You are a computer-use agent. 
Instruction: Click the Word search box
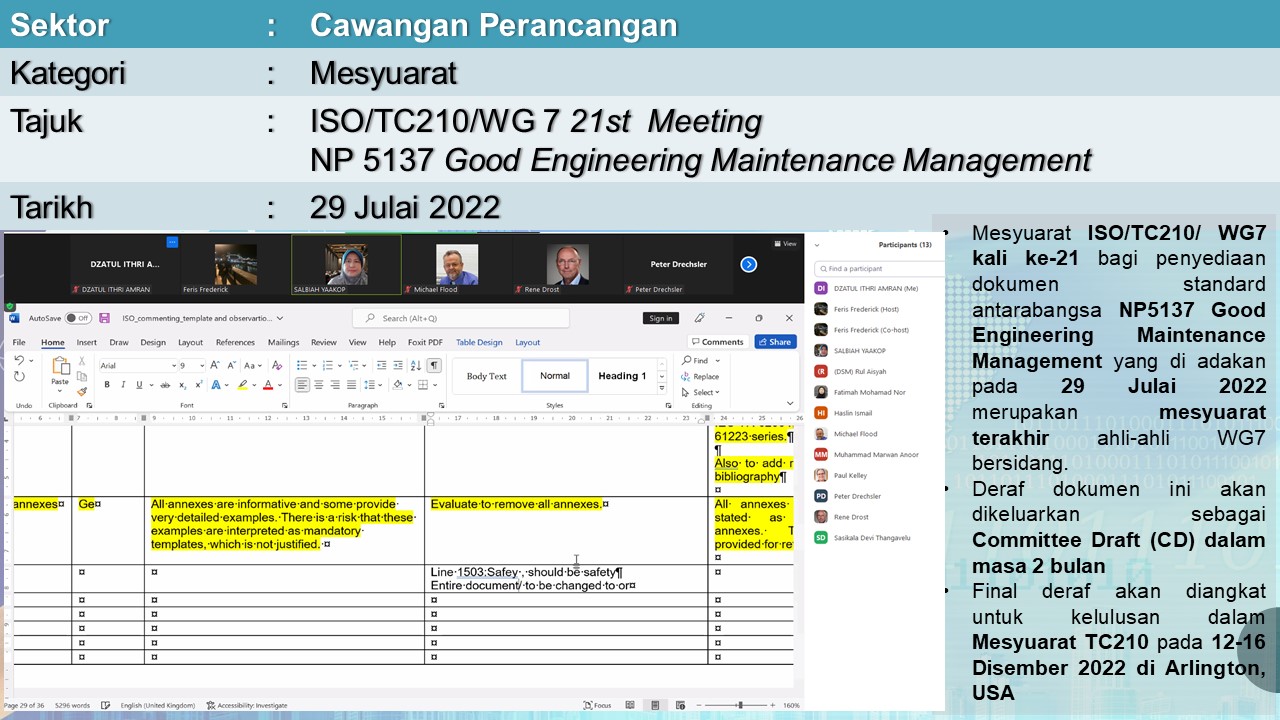(x=460, y=318)
